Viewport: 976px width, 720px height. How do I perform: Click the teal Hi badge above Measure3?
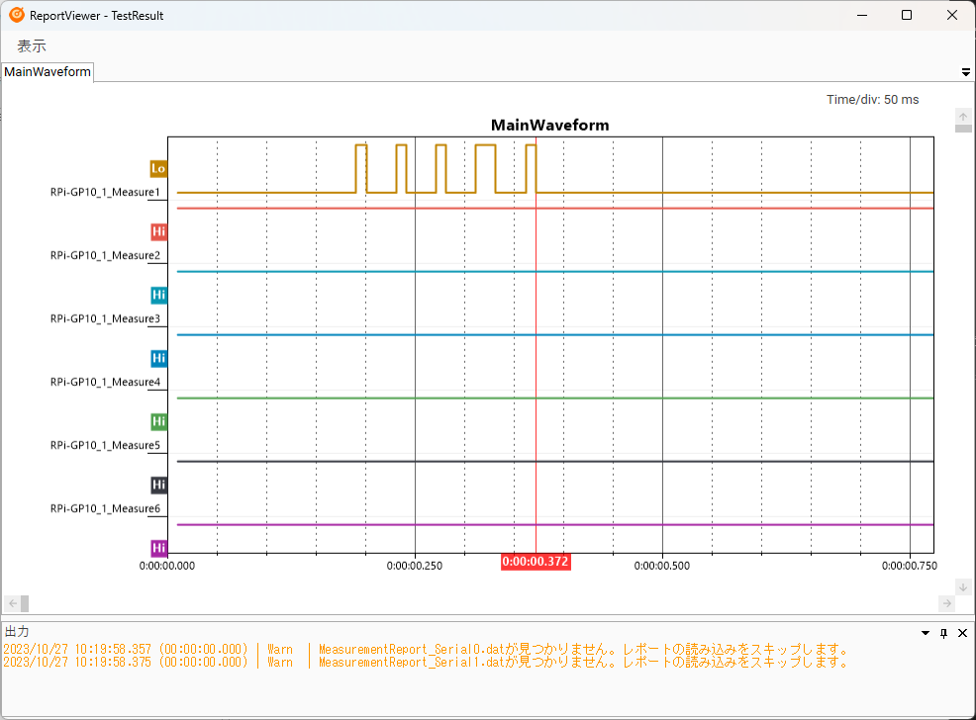158,295
